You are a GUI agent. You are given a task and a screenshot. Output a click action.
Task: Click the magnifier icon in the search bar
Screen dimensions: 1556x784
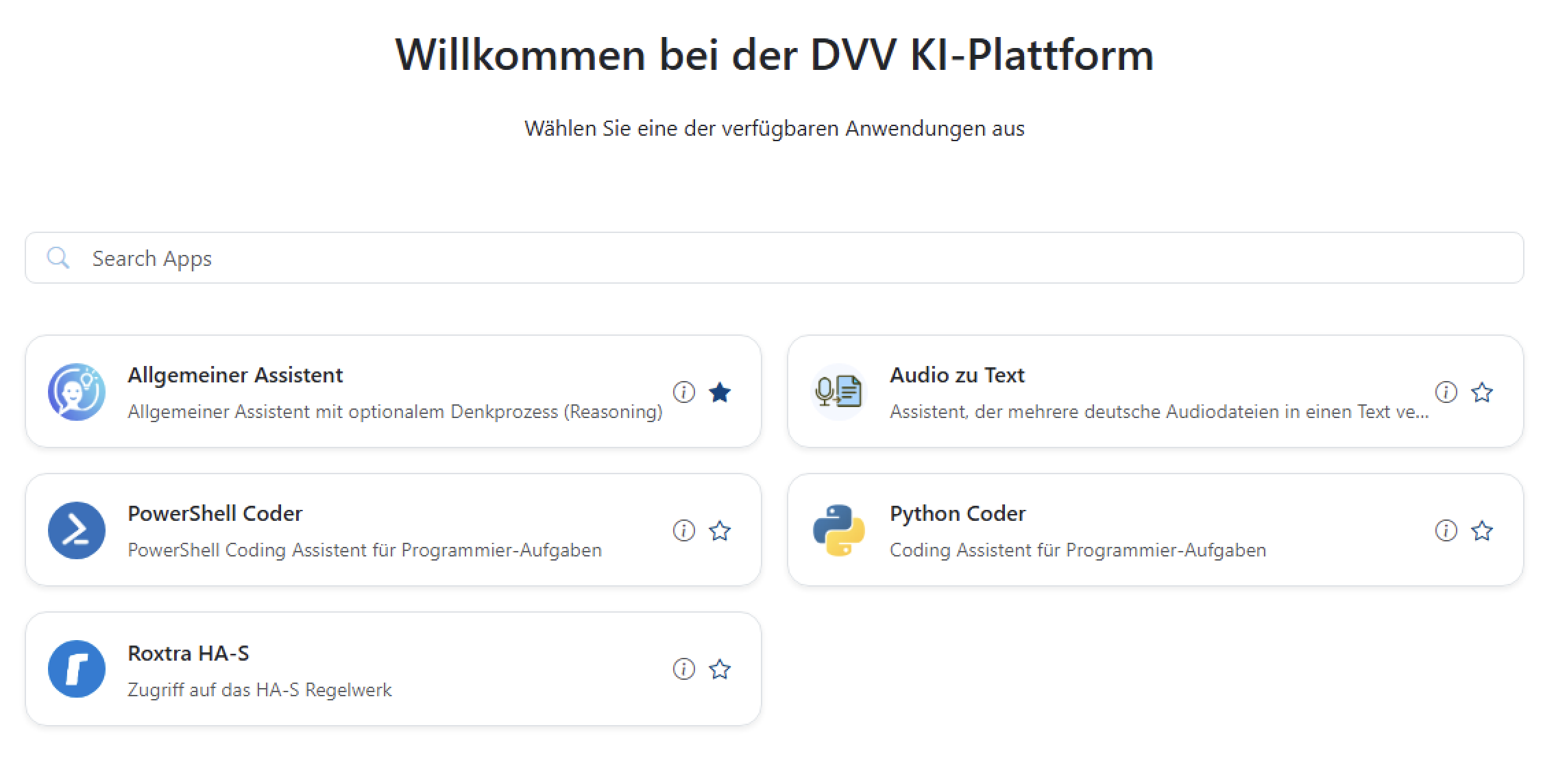58,258
